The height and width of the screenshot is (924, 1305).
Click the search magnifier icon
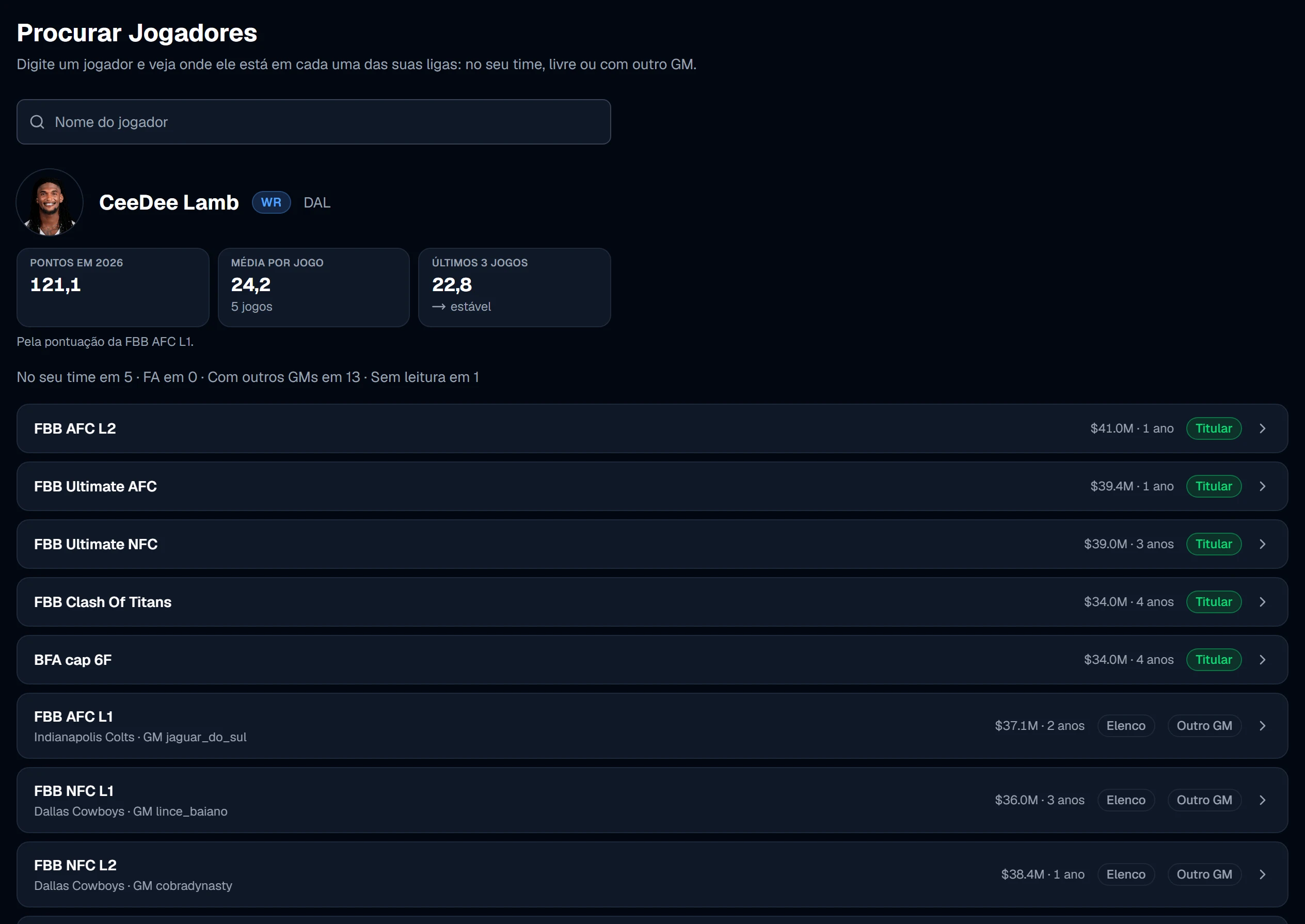pos(37,122)
